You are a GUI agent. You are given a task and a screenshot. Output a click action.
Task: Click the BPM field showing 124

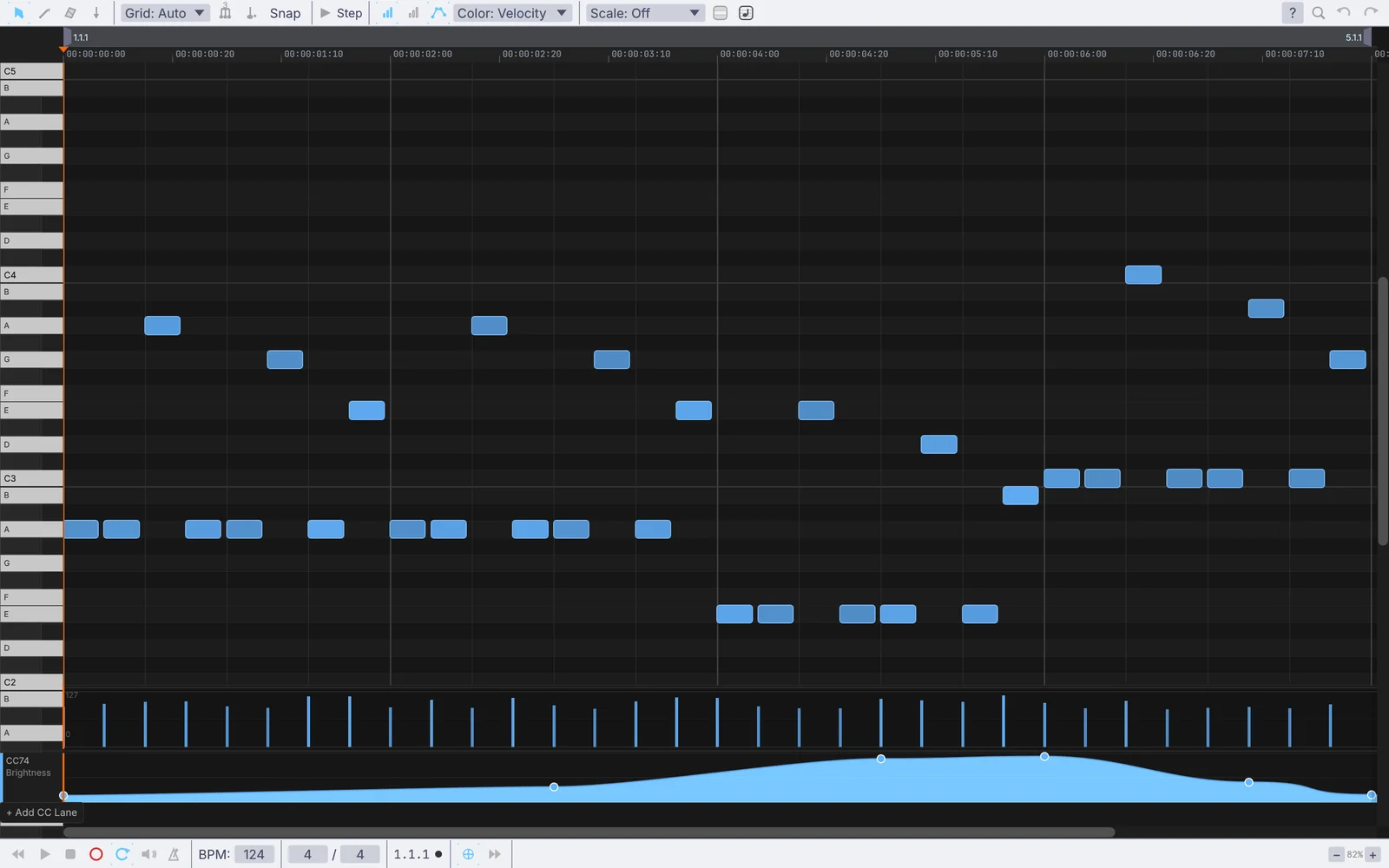click(x=253, y=854)
